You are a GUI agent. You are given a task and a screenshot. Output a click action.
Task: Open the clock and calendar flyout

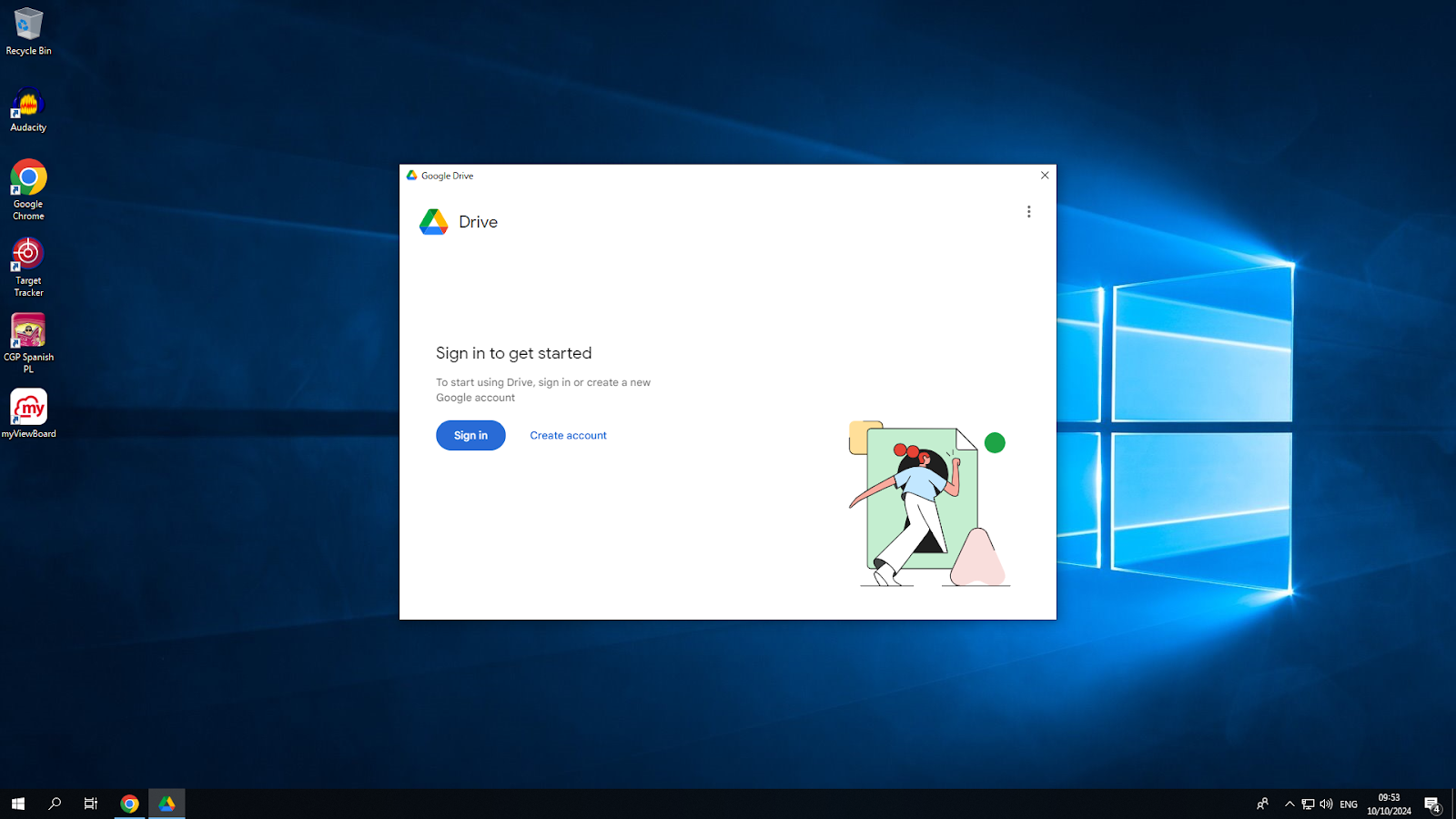pyautogui.click(x=1389, y=804)
